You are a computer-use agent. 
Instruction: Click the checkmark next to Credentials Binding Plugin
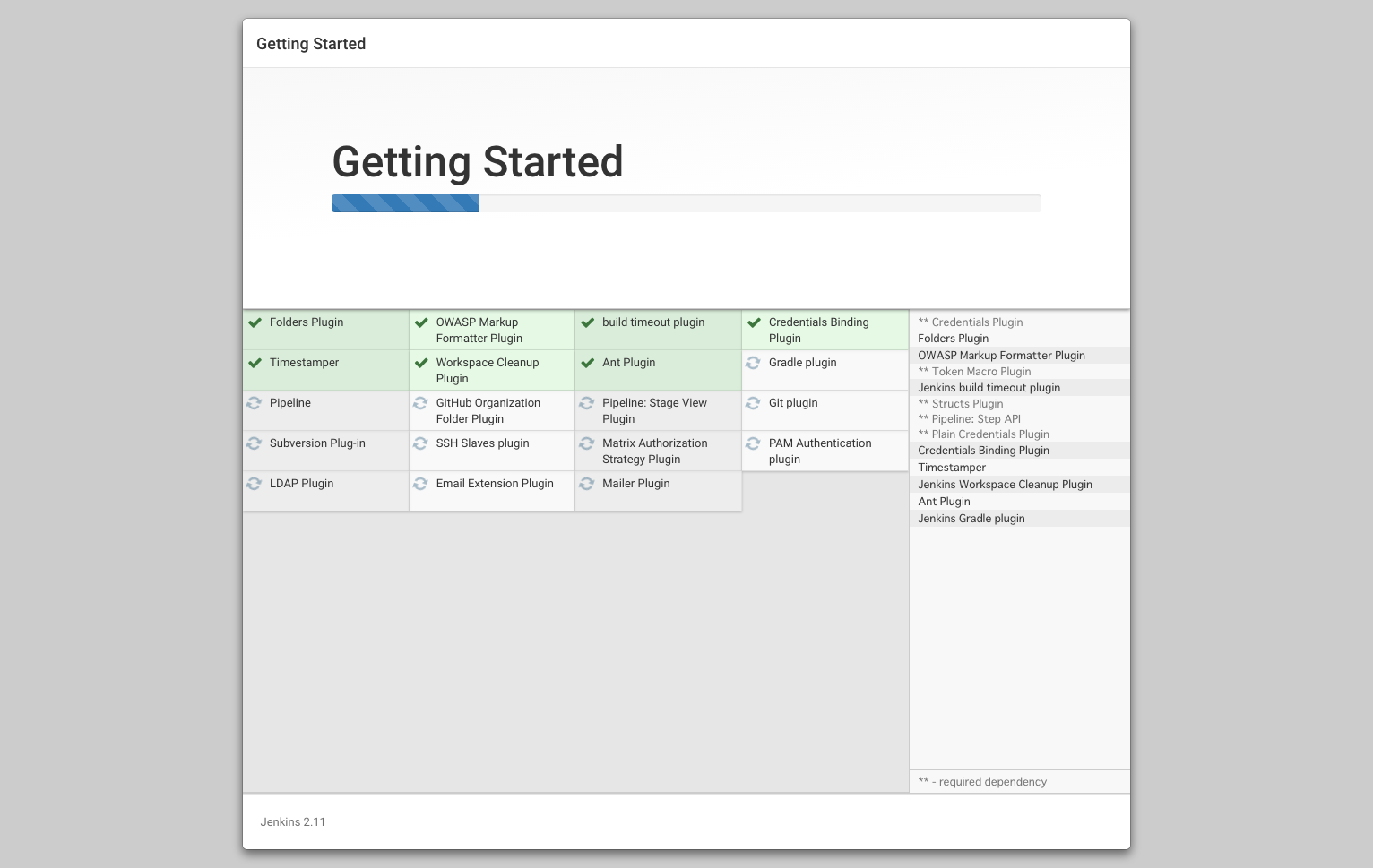tap(755, 322)
